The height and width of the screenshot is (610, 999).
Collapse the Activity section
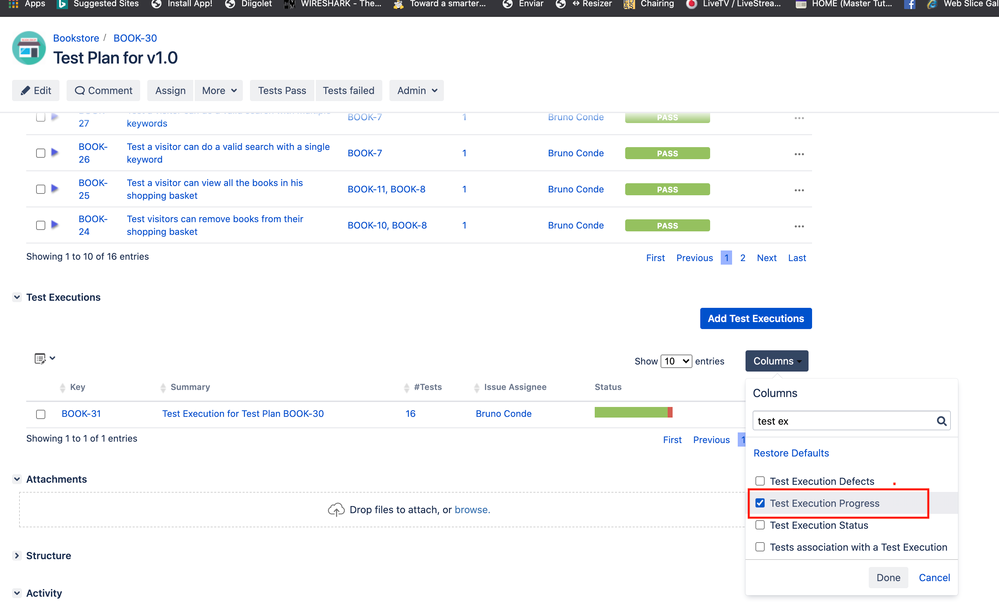[17, 593]
